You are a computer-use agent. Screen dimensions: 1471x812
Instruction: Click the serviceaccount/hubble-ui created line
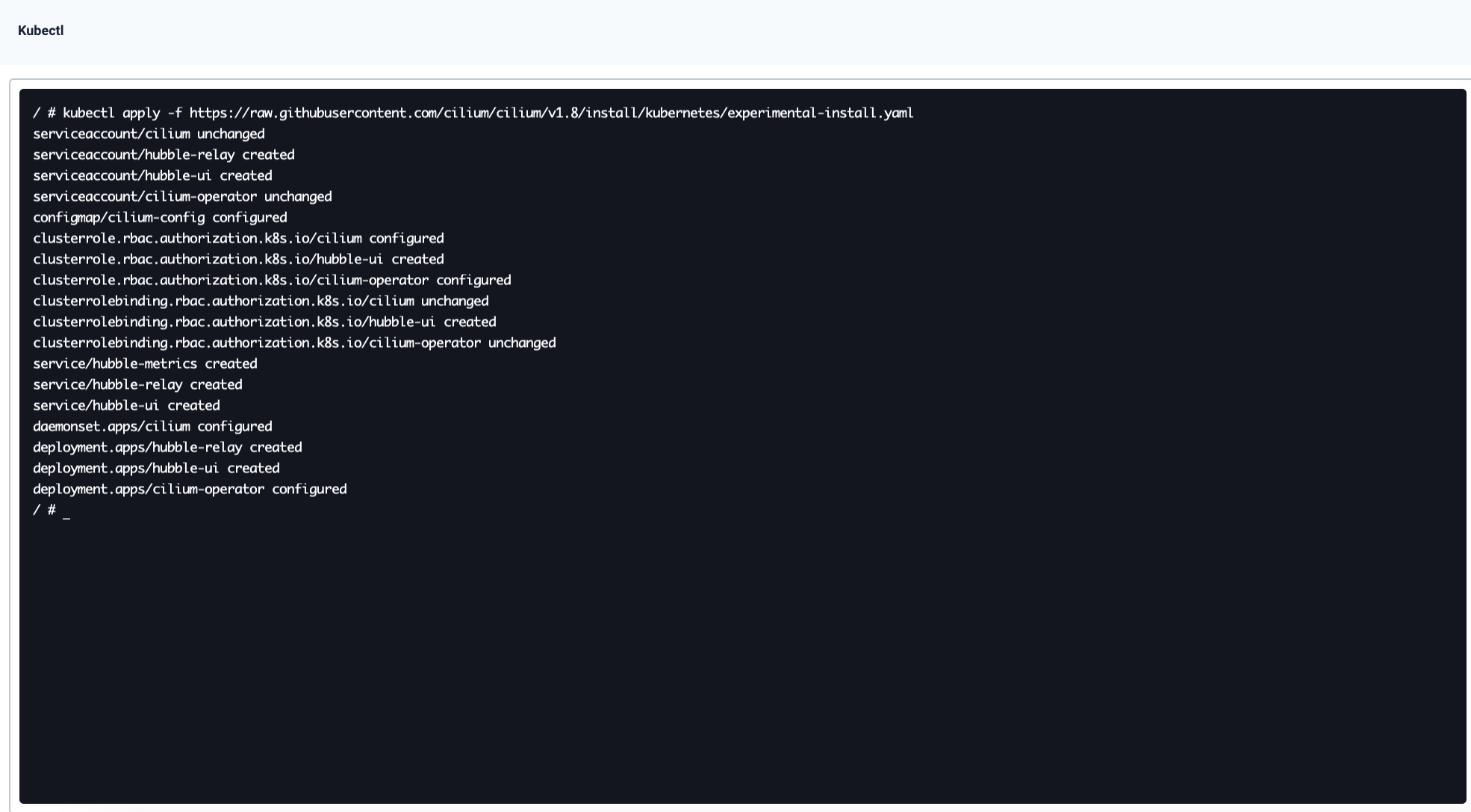(152, 175)
